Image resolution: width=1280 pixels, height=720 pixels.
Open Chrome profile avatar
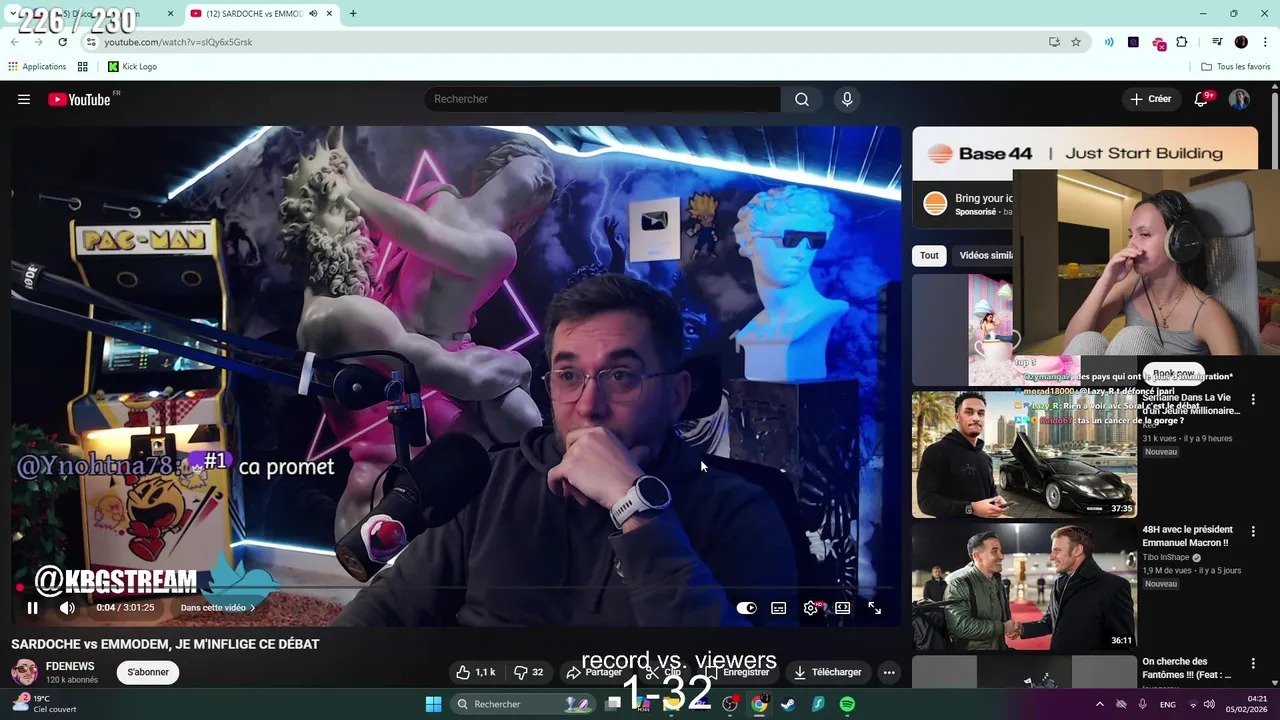click(x=1241, y=42)
